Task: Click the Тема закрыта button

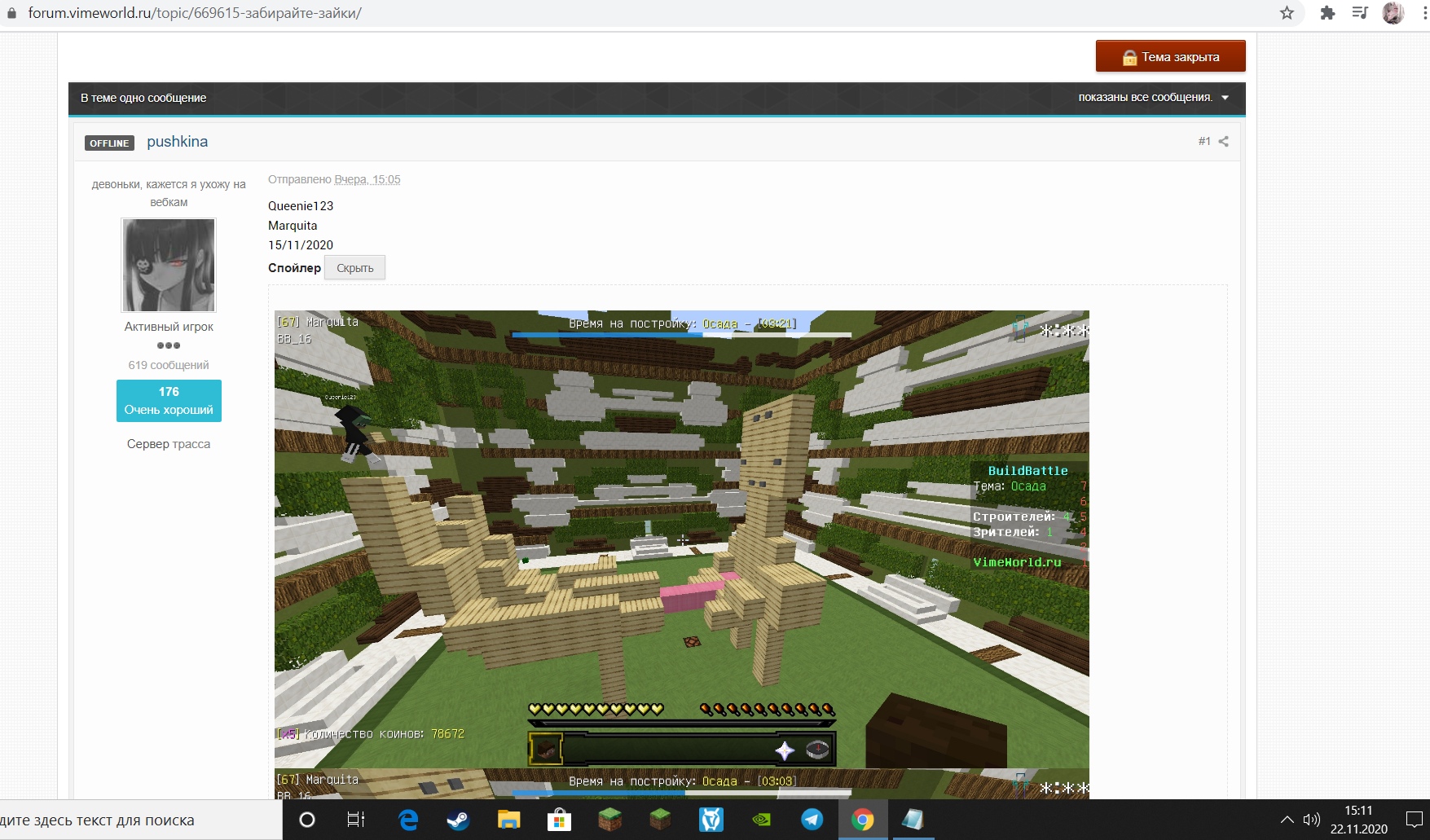Action: click(x=1170, y=56)
